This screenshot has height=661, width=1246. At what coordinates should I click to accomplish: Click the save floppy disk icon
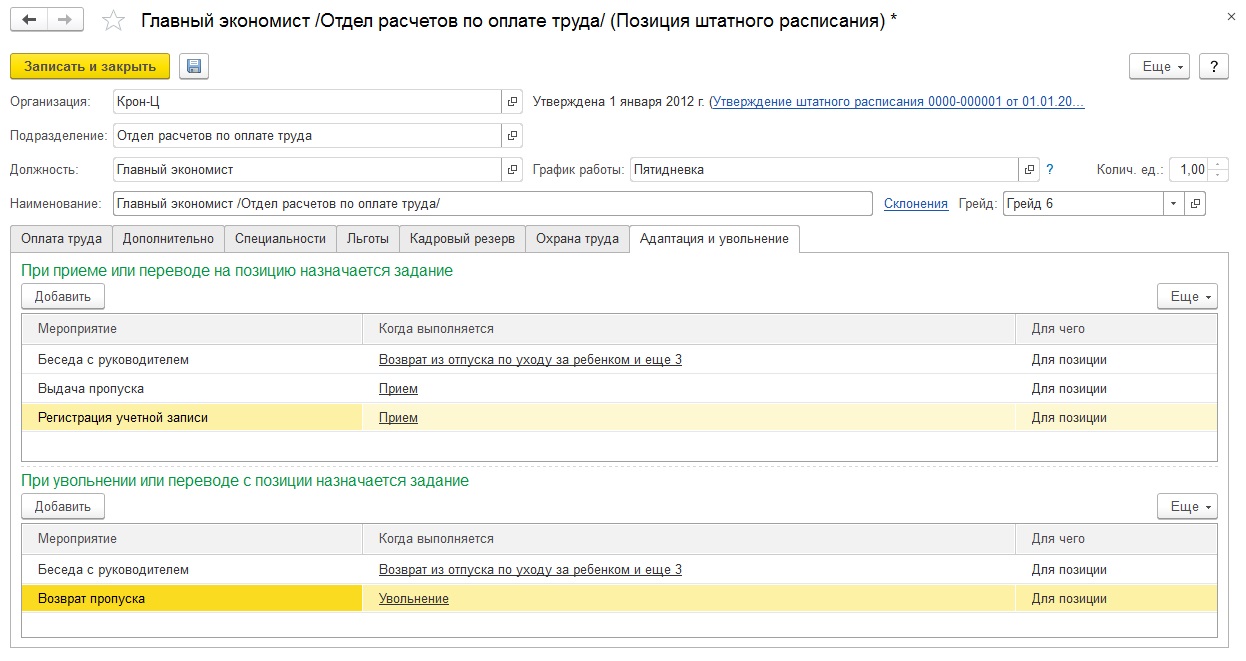coord(194,67)
